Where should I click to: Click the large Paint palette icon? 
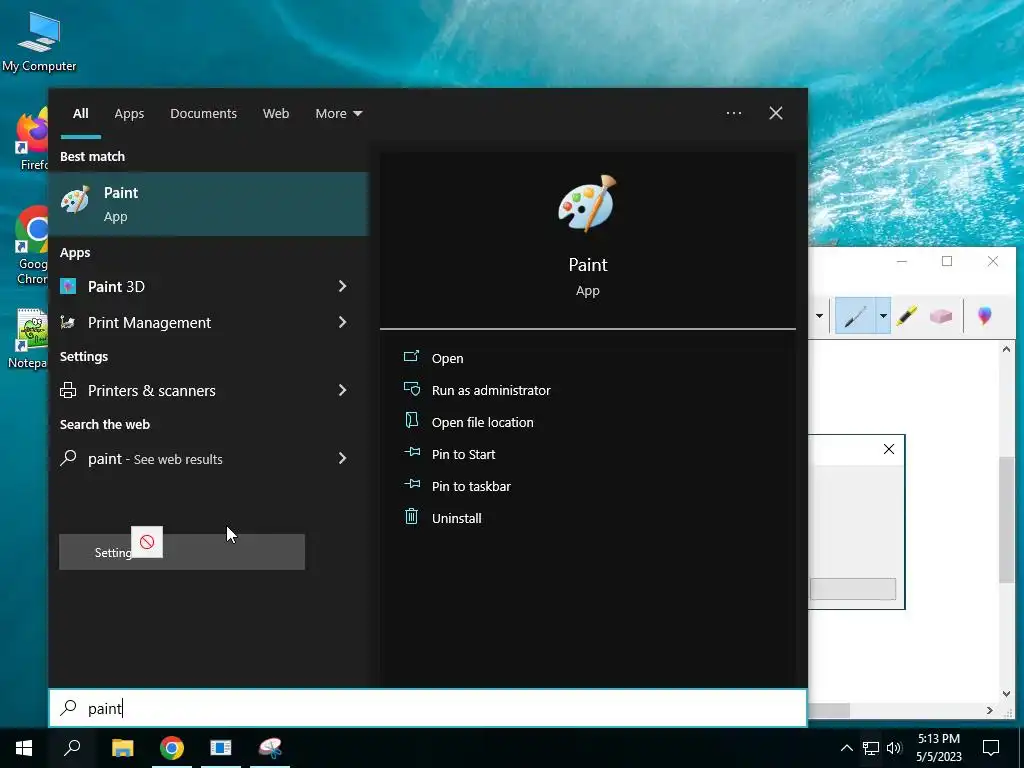coord(587,203)
